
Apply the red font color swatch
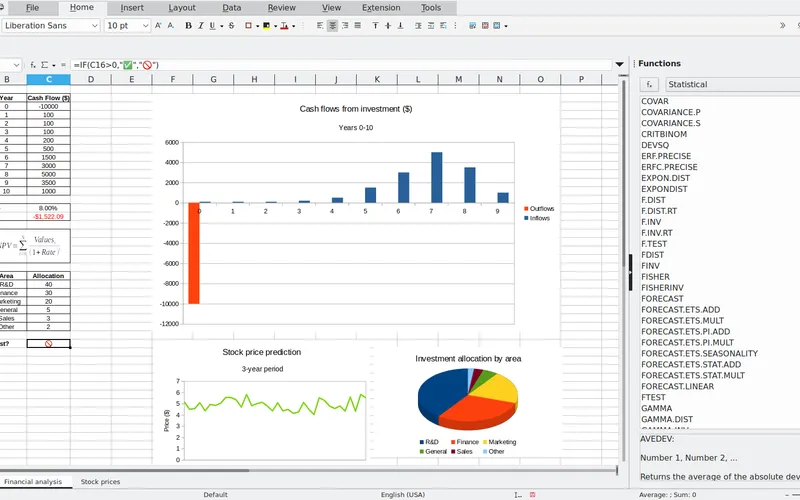tap(284, 26)
